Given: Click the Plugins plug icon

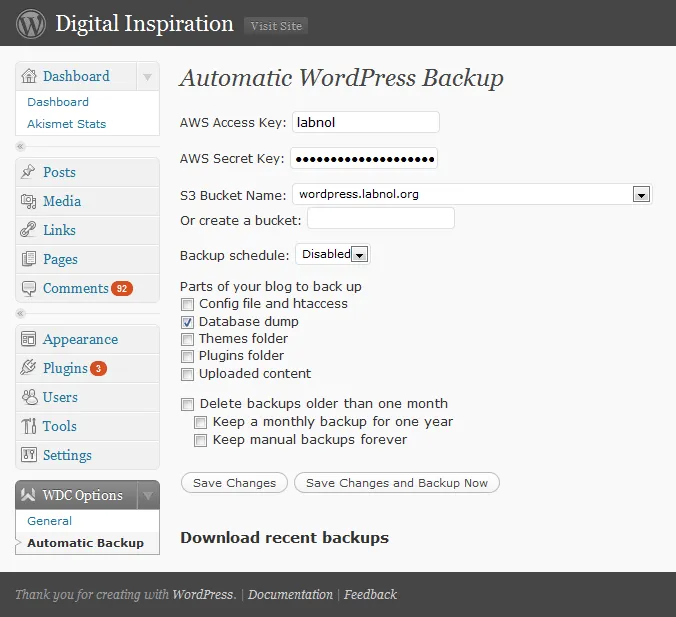Looking at the screenshot, I should click(28, 368).
